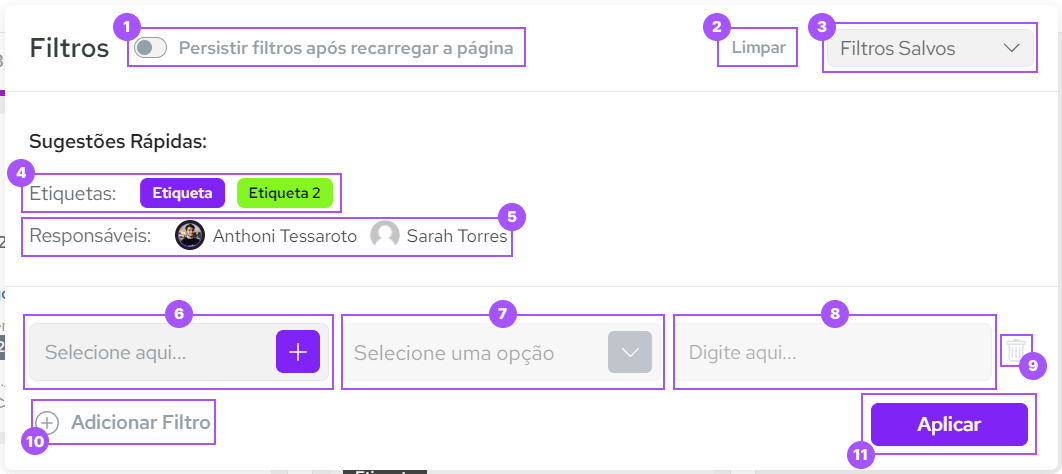Open the 'Selecione uma opção' dropdown
Screen dimensions: 1062x474
[x=503, y=352]
